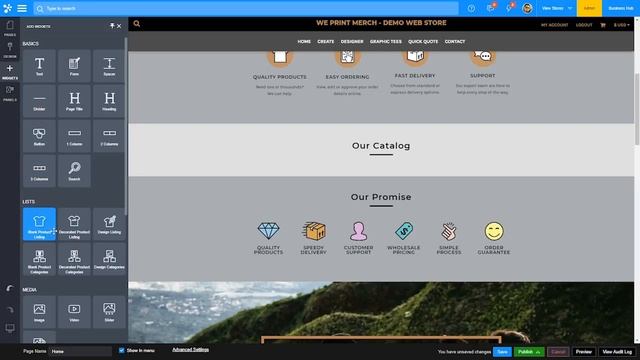Image resolution: width=640 pixels, height=360 pixels.
Task: Select the Blank Product Categories widget
Action: click(x=39, y=259)
